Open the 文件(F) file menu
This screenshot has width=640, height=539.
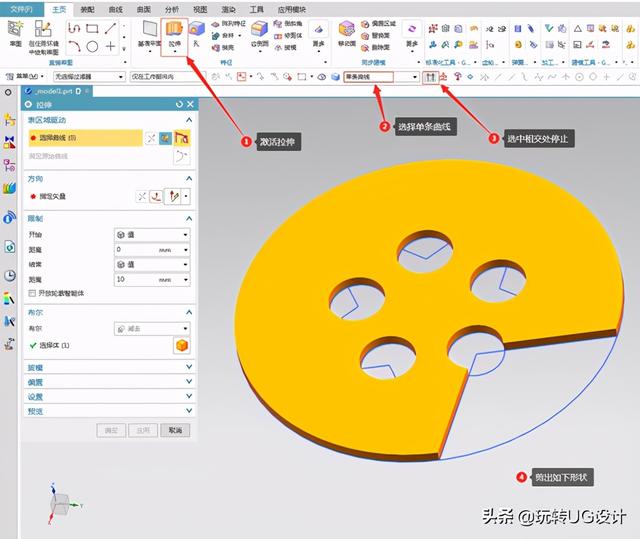20,7
